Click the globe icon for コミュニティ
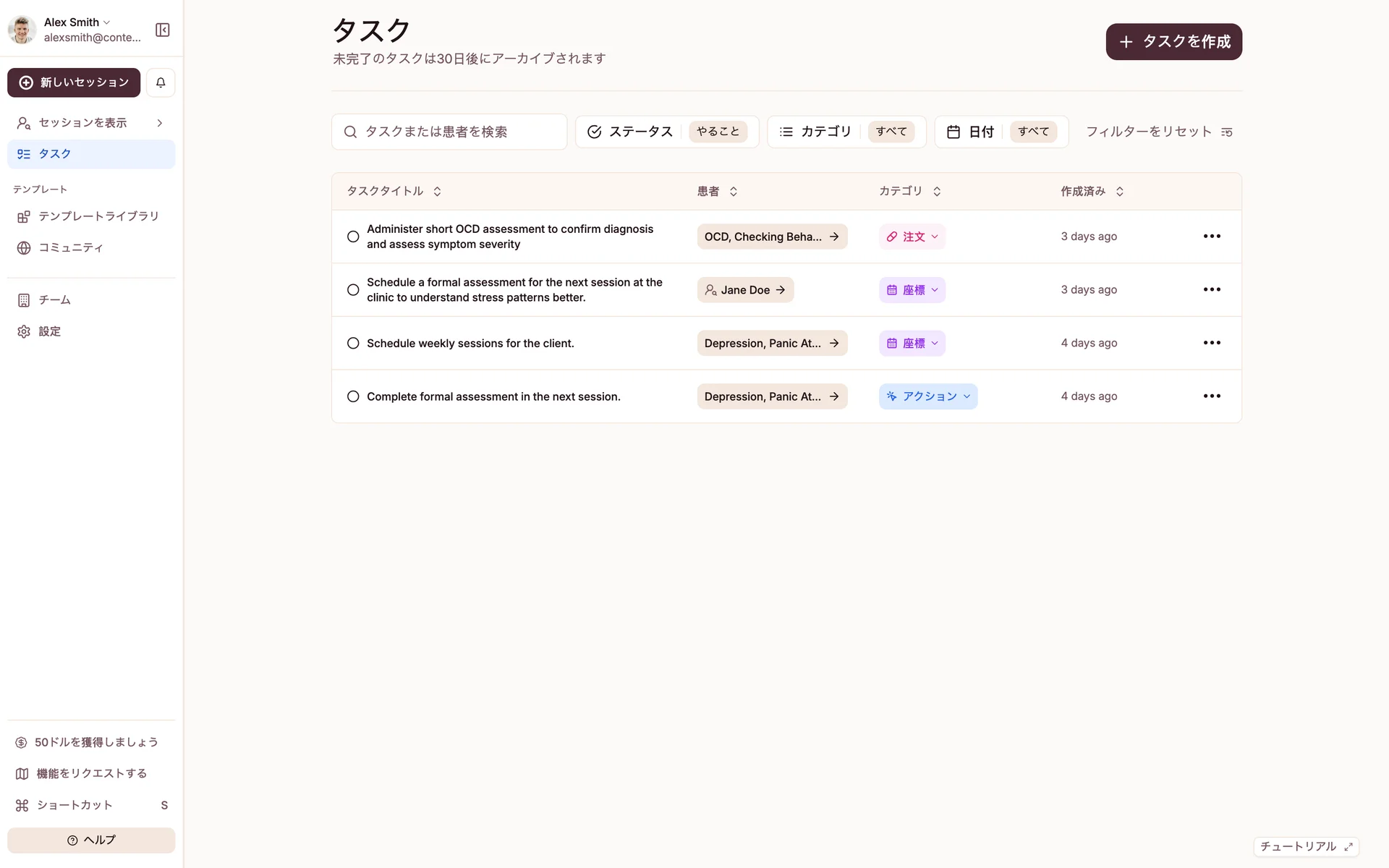 click(x=24, y=248)
